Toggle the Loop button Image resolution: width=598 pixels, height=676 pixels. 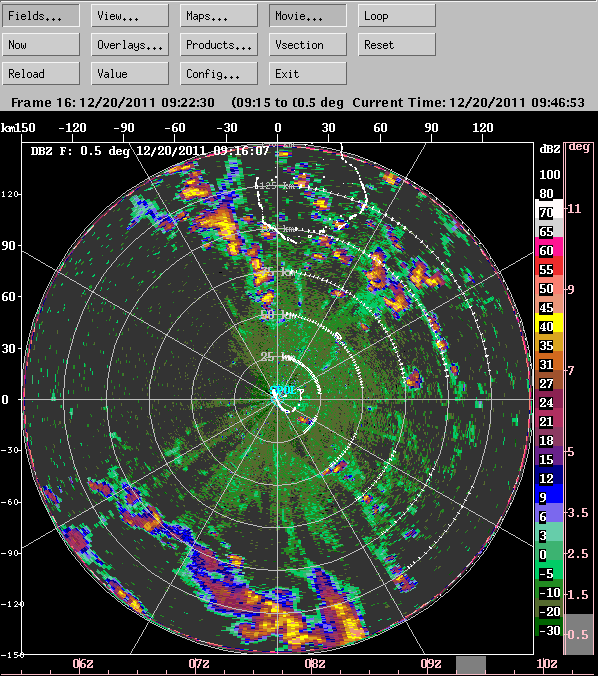click(x=397, y=16)
